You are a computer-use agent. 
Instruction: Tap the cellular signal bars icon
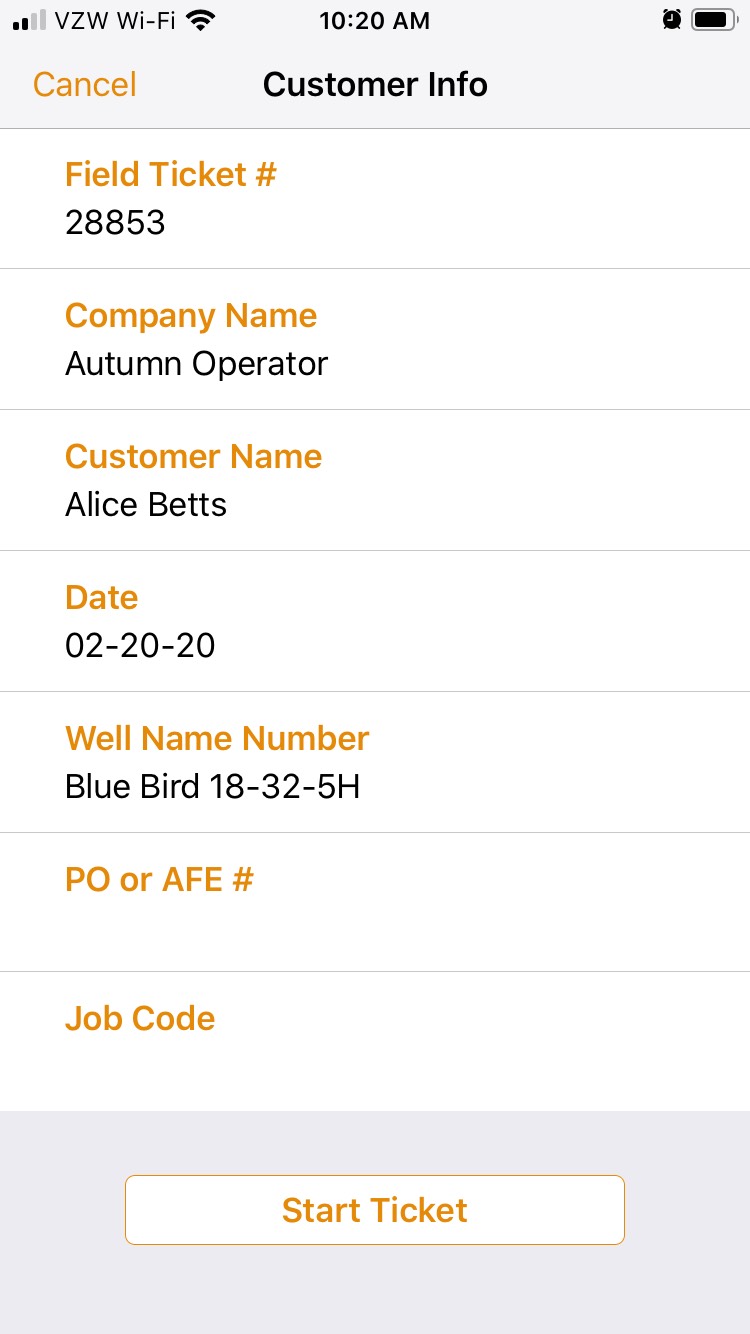tap(30, 20)
